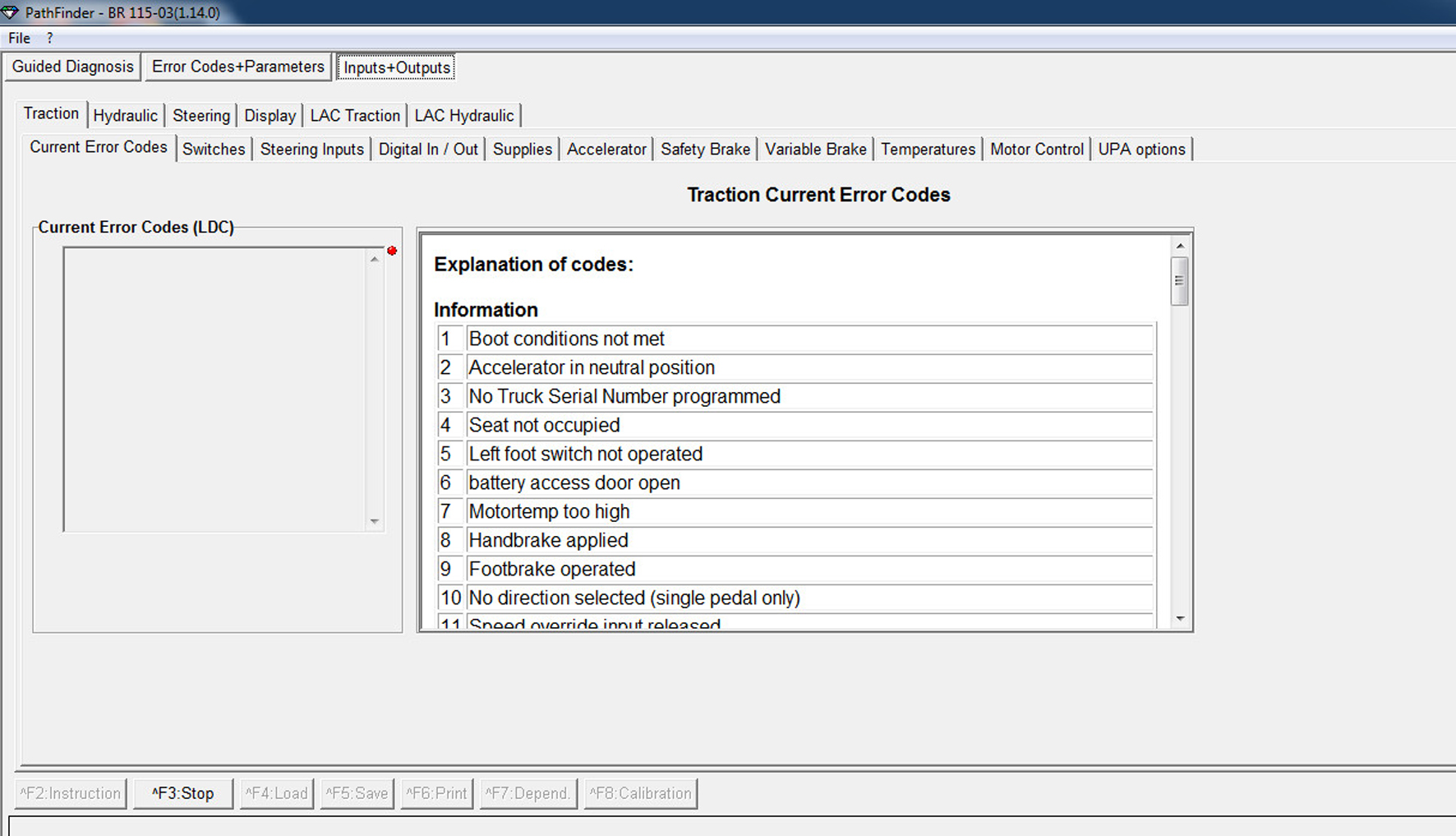Show the UPA options tab
Viewport: 1456px width, 836px height.
click(1140, 150)
